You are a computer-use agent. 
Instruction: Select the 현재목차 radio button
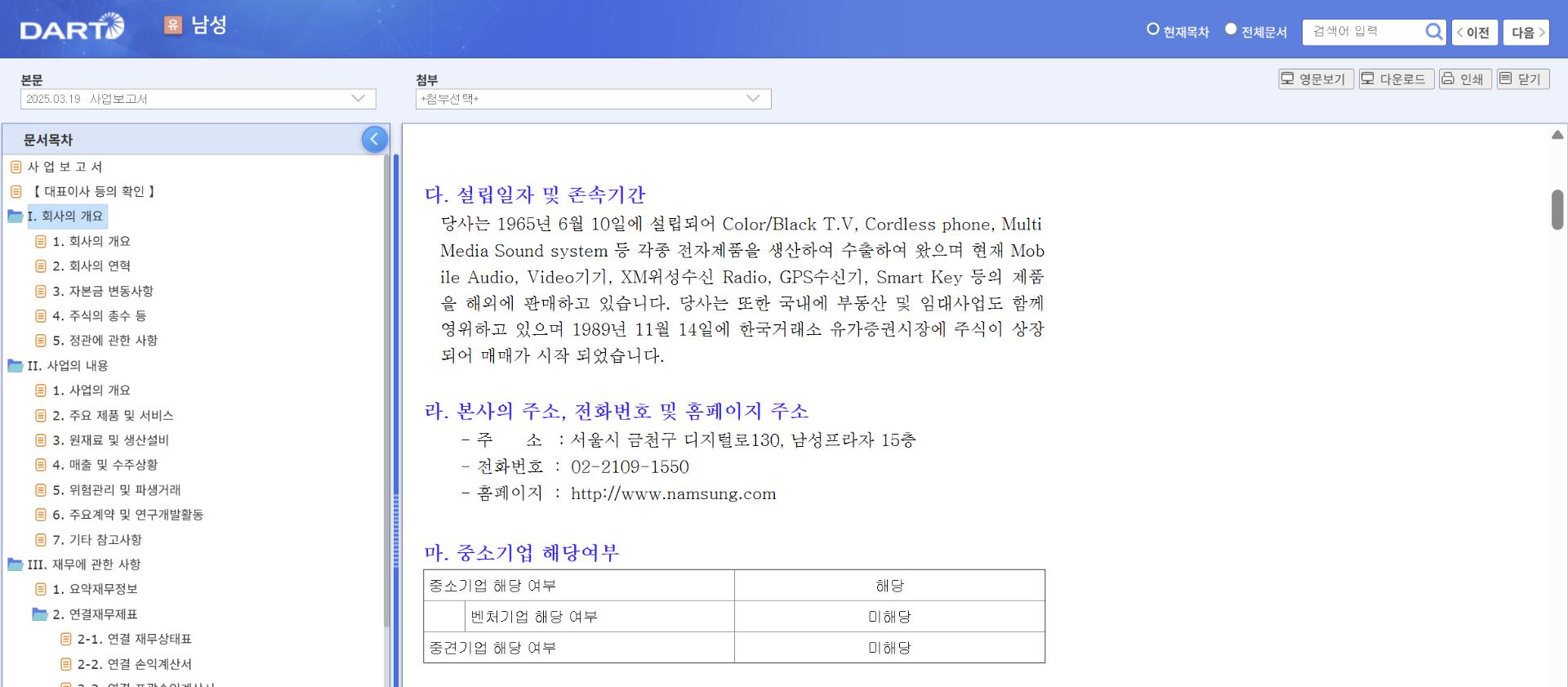click(1153, 29)
